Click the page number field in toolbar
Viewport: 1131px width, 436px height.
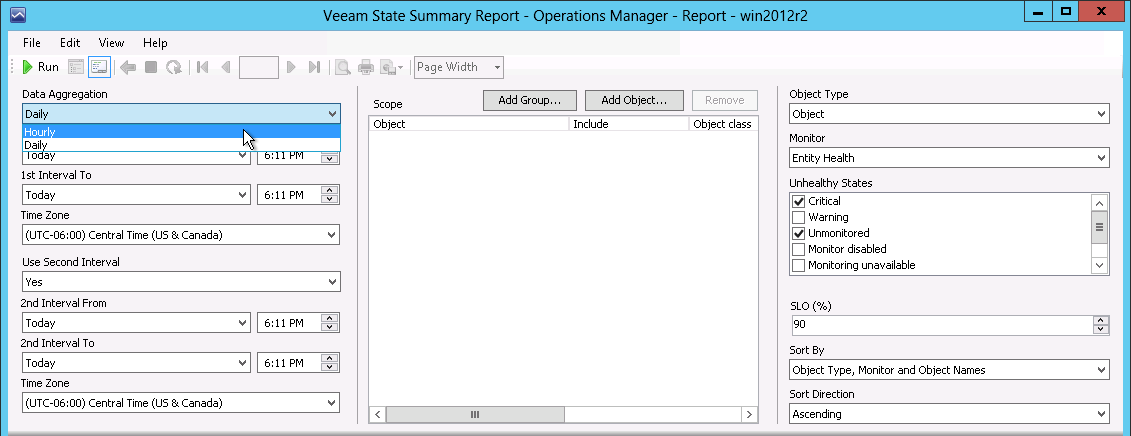(259, 67)
